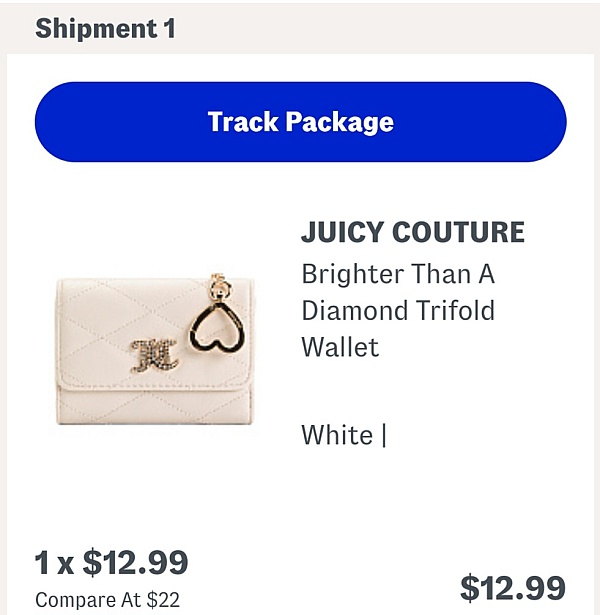Image resolution: width=600 pixels, height=615 pixels.
Task: Click the gold heart charm on the image
Action: [x=217, y=327]
